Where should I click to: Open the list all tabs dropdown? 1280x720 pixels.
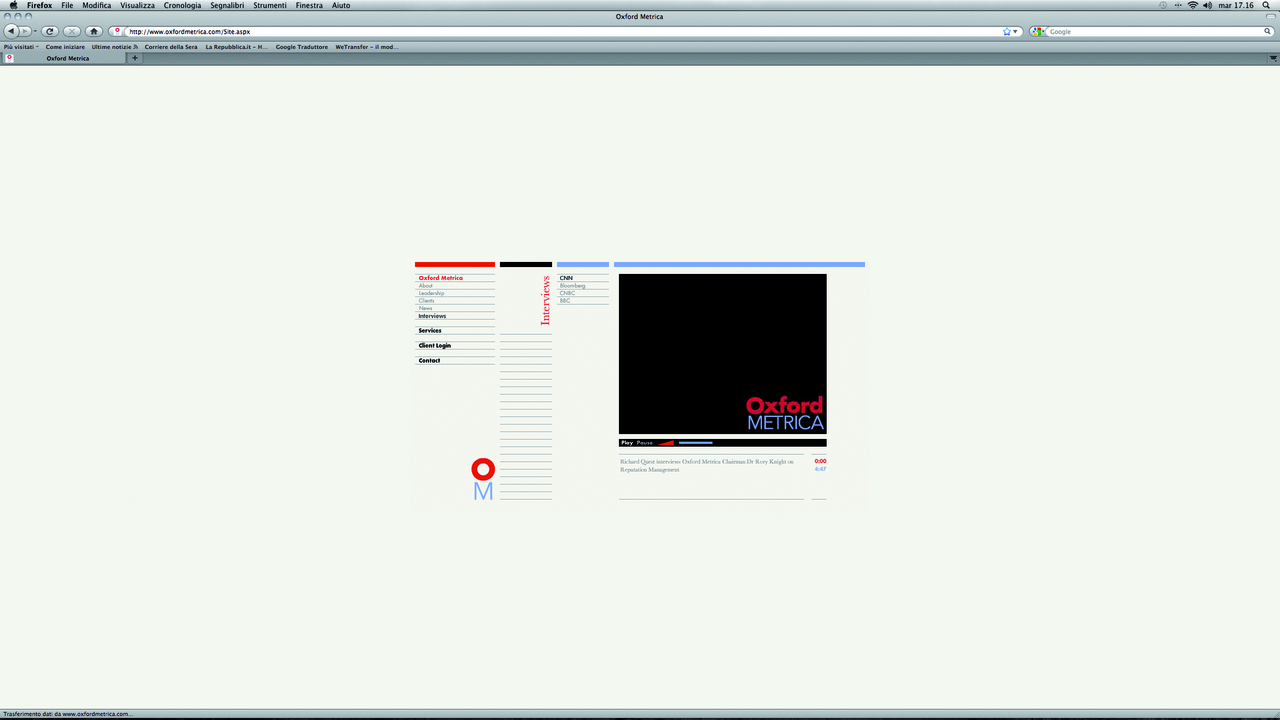[1272, 58]
